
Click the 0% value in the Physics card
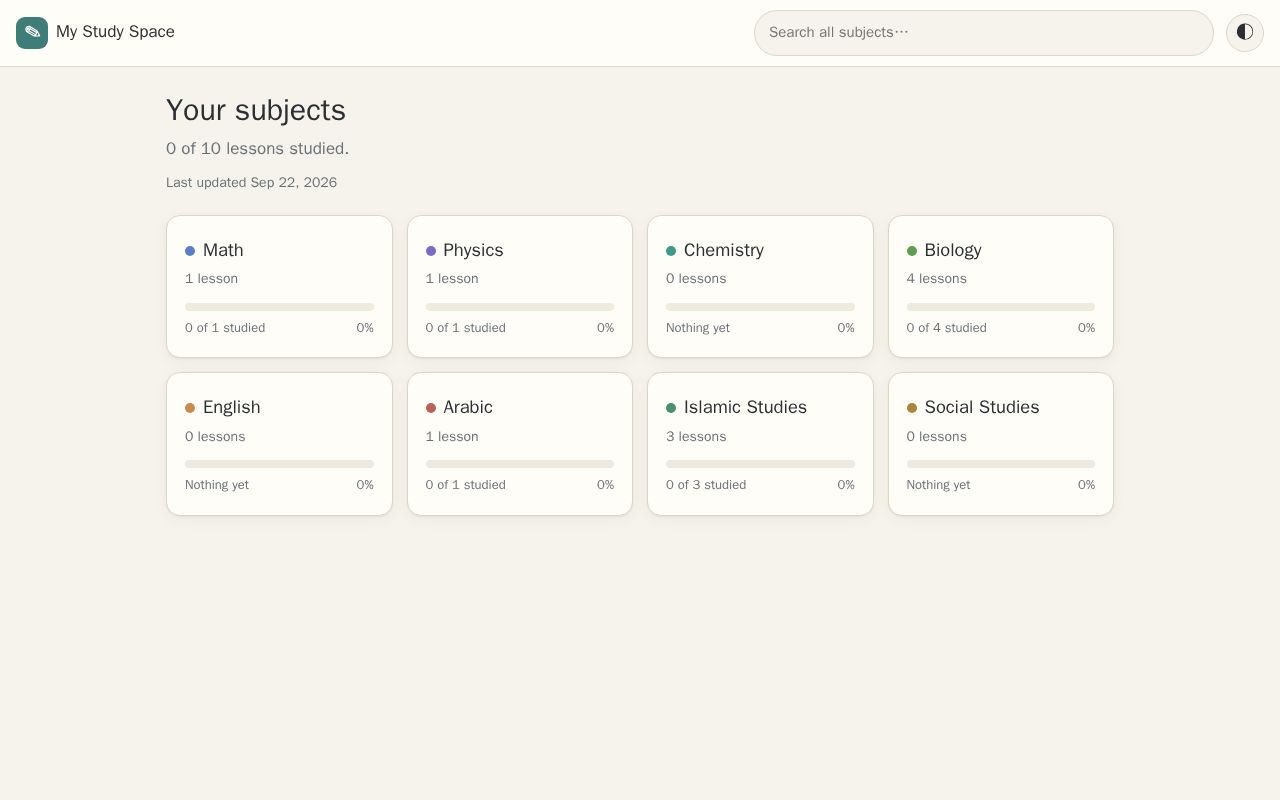605,328
